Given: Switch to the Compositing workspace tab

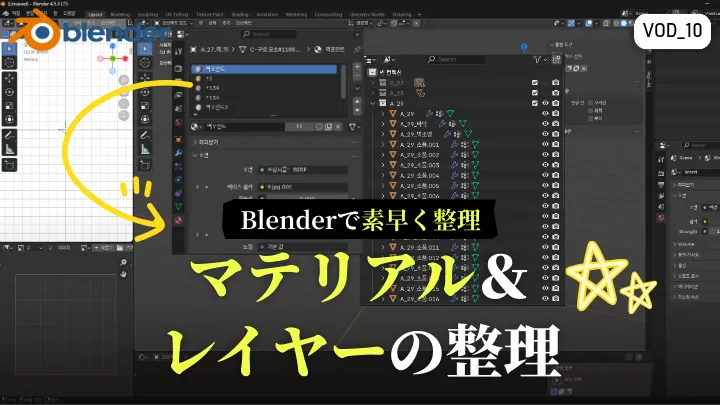Looking at the screenshot, I should (x=329, y=15).
